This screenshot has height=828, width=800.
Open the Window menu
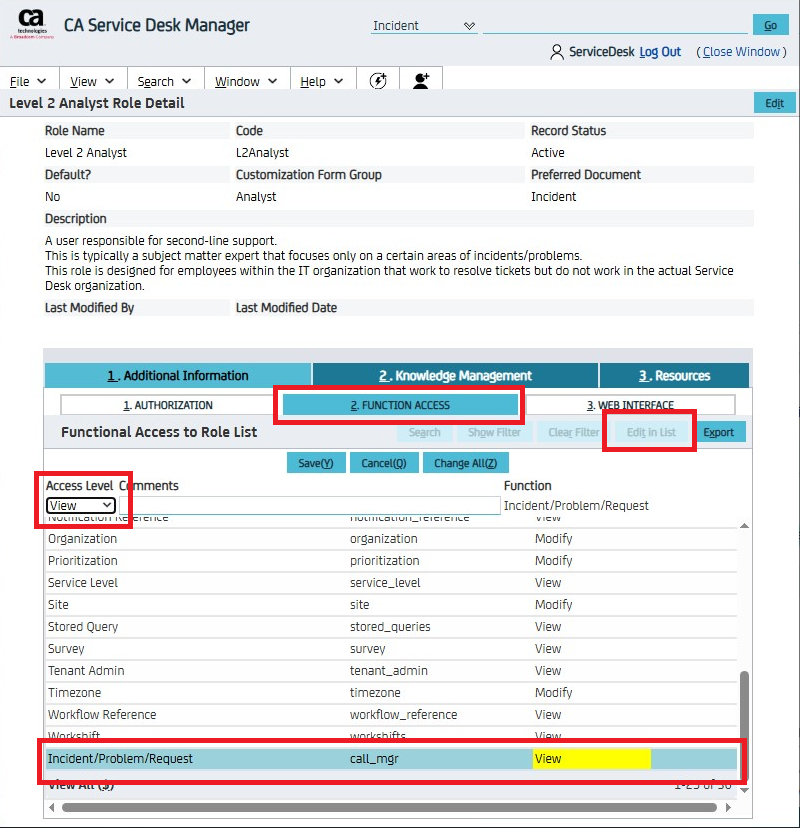coord(246,81)
